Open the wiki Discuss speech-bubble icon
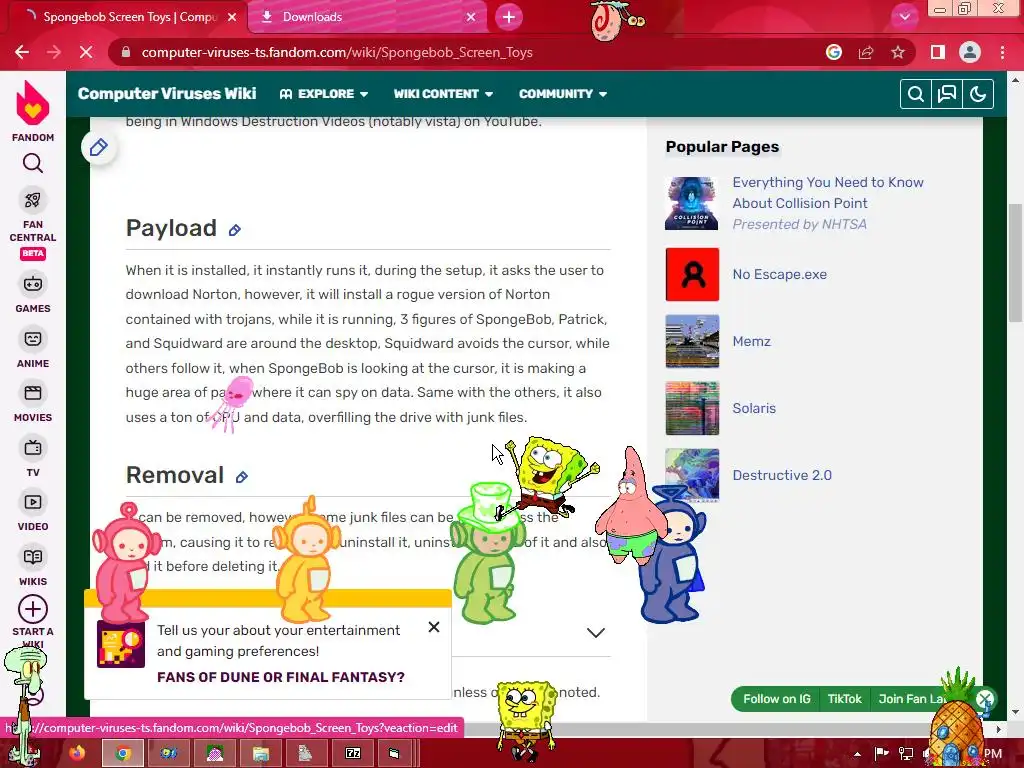1024x768 pixels. [947, 94]
